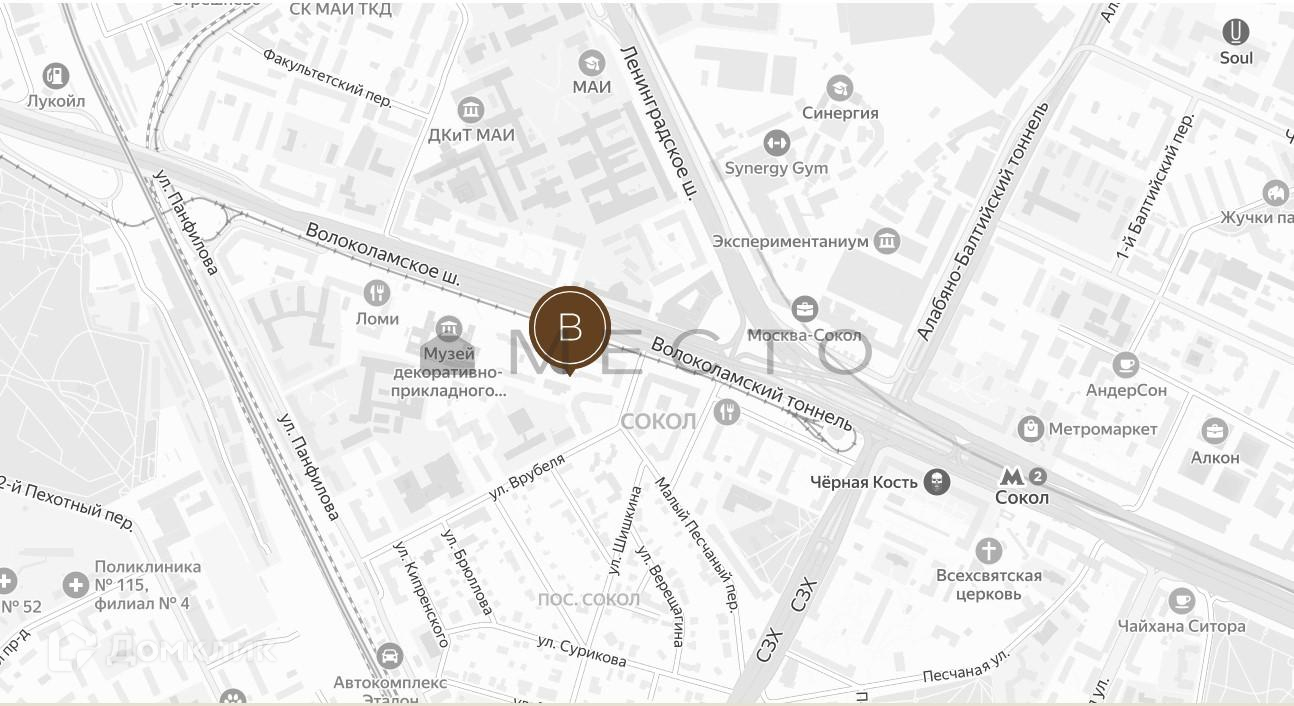This screenshot has height=706, width=1294.
Task: Open the Автокомплекс Эталон car icon
Action: [x=390, y=657]
